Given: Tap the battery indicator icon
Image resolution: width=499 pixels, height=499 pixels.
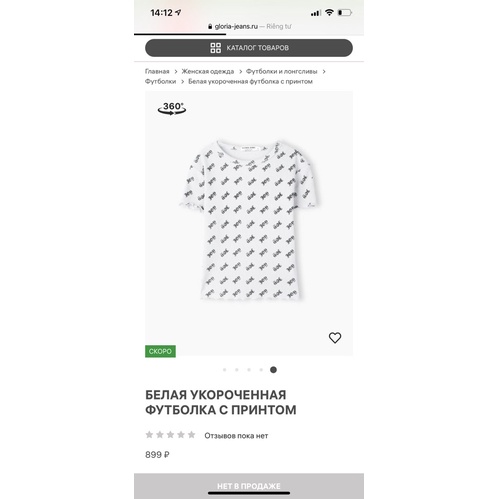Looking at the screenshot, I should (345, 13).
